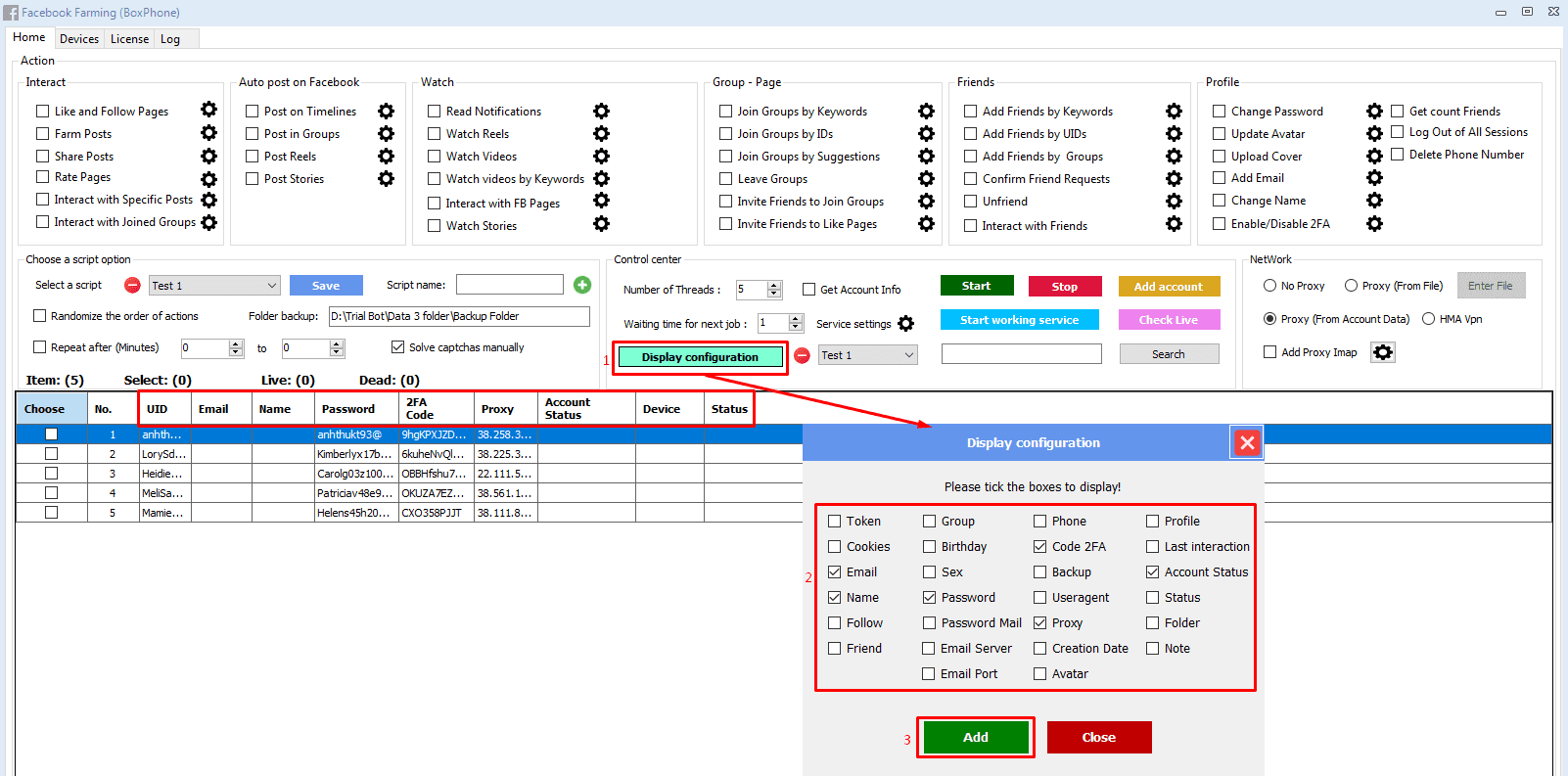This screenshot has height=776, width=1568.
Task: Open settings gear for Read Notifications
Action: [602, 112]
